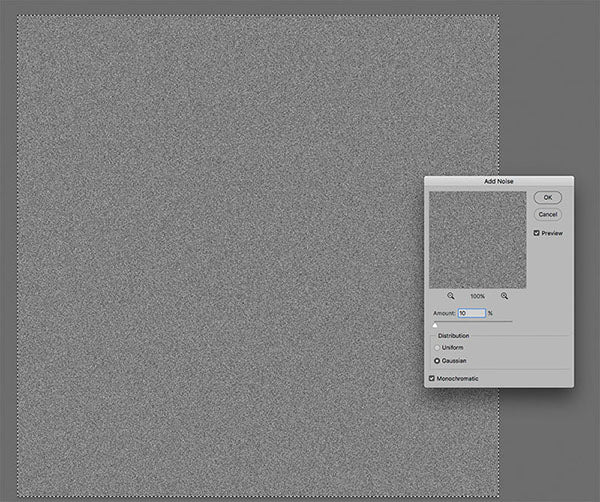This screenshot has height=502, width=600.
Task: Click the Amount percentage input field
Action: click(x=472, y=313)
